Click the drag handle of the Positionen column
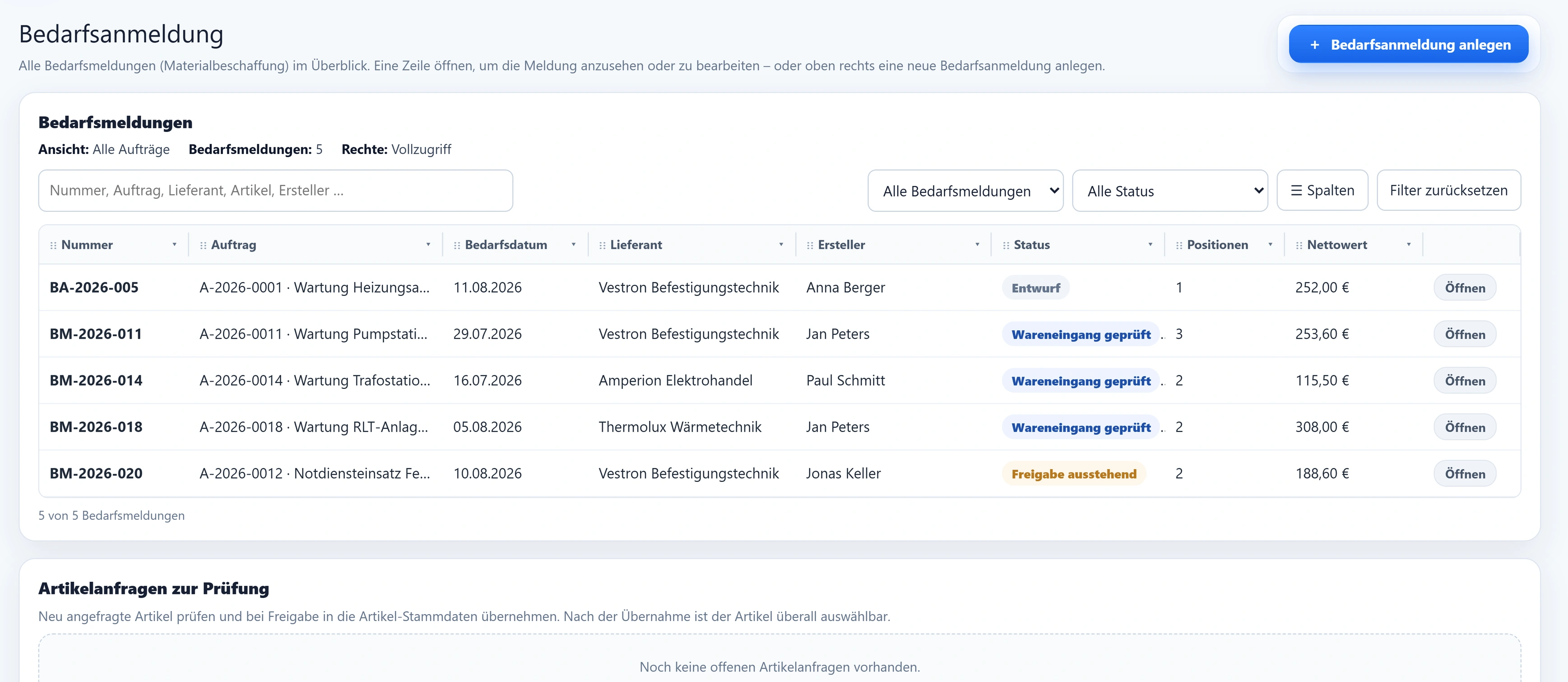Image resolution: width=1568 pixels, height=682 pixels. click(x=1179, y=245)
